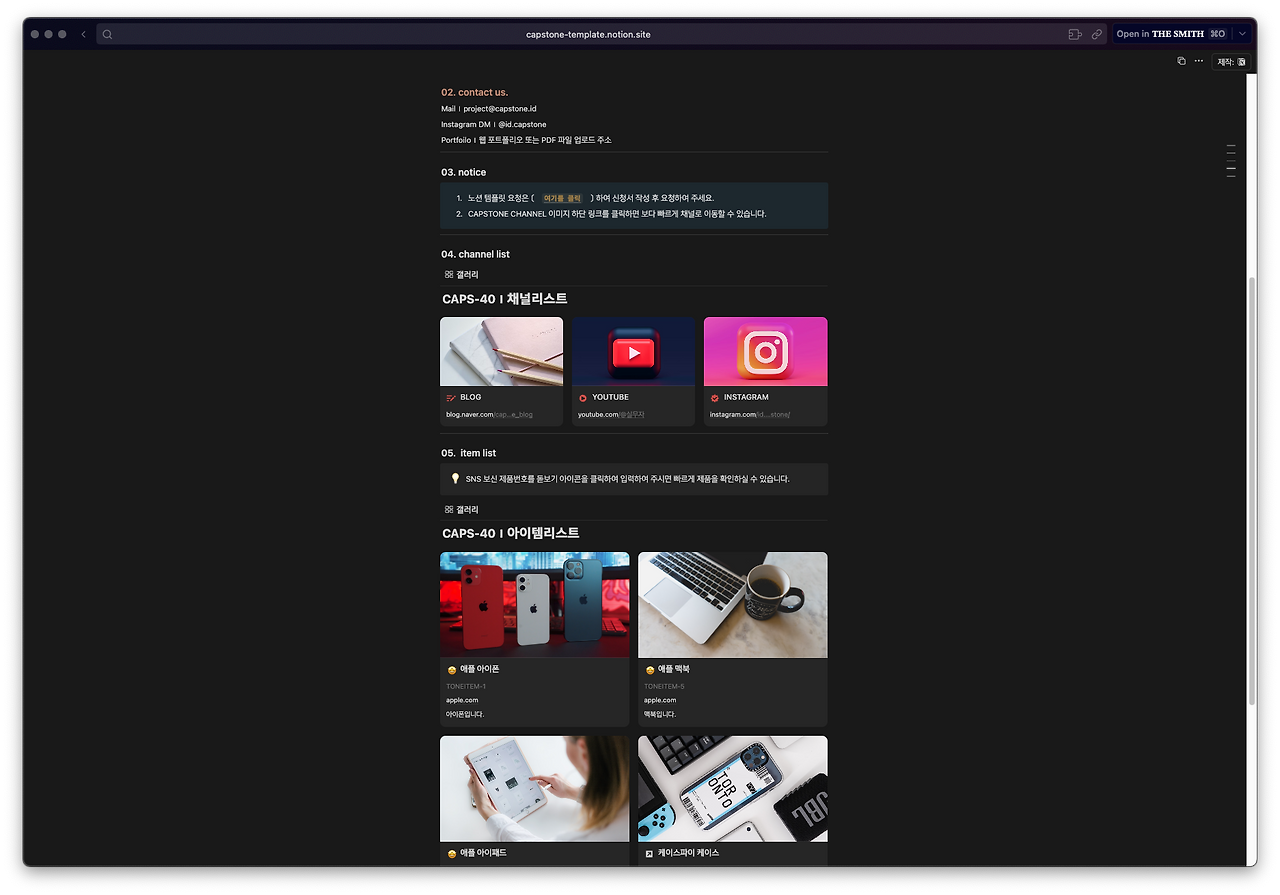This screenshot has width=1280, height=895.
Task: Click the lightbulb icon in the item list callout
Action: (x=455, y=479)
